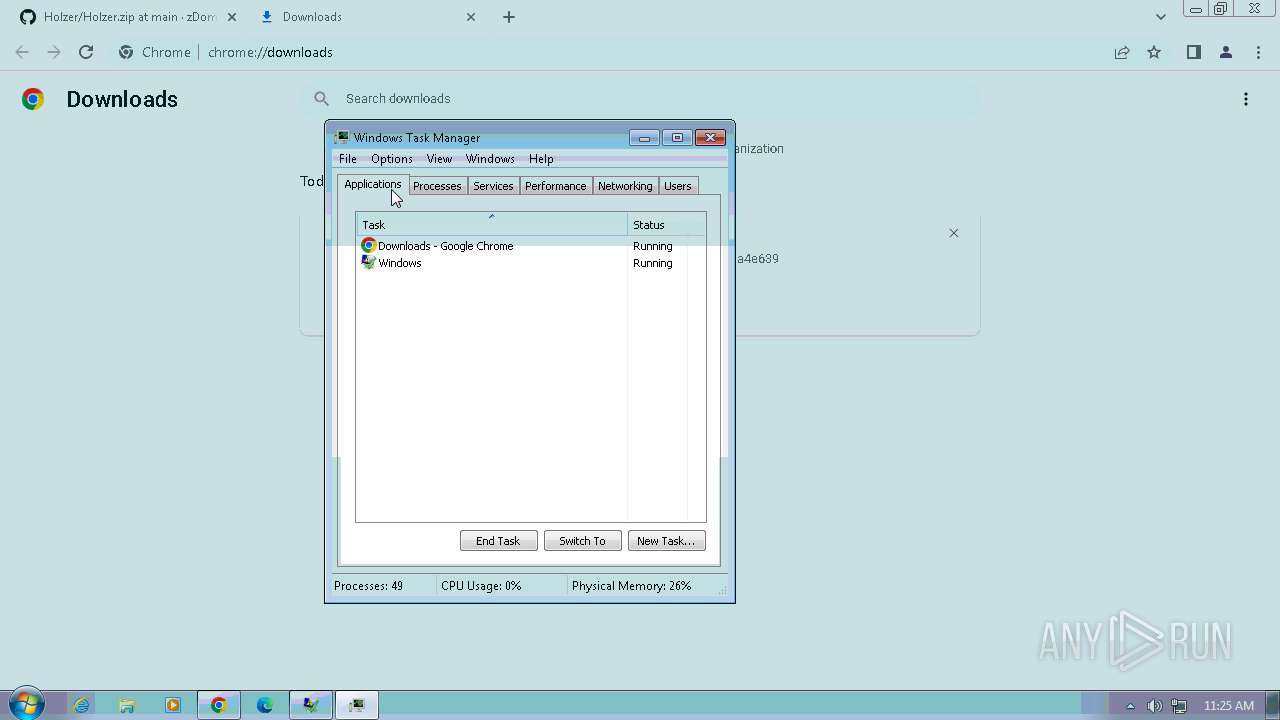Open a new Chrome tab

509,17
